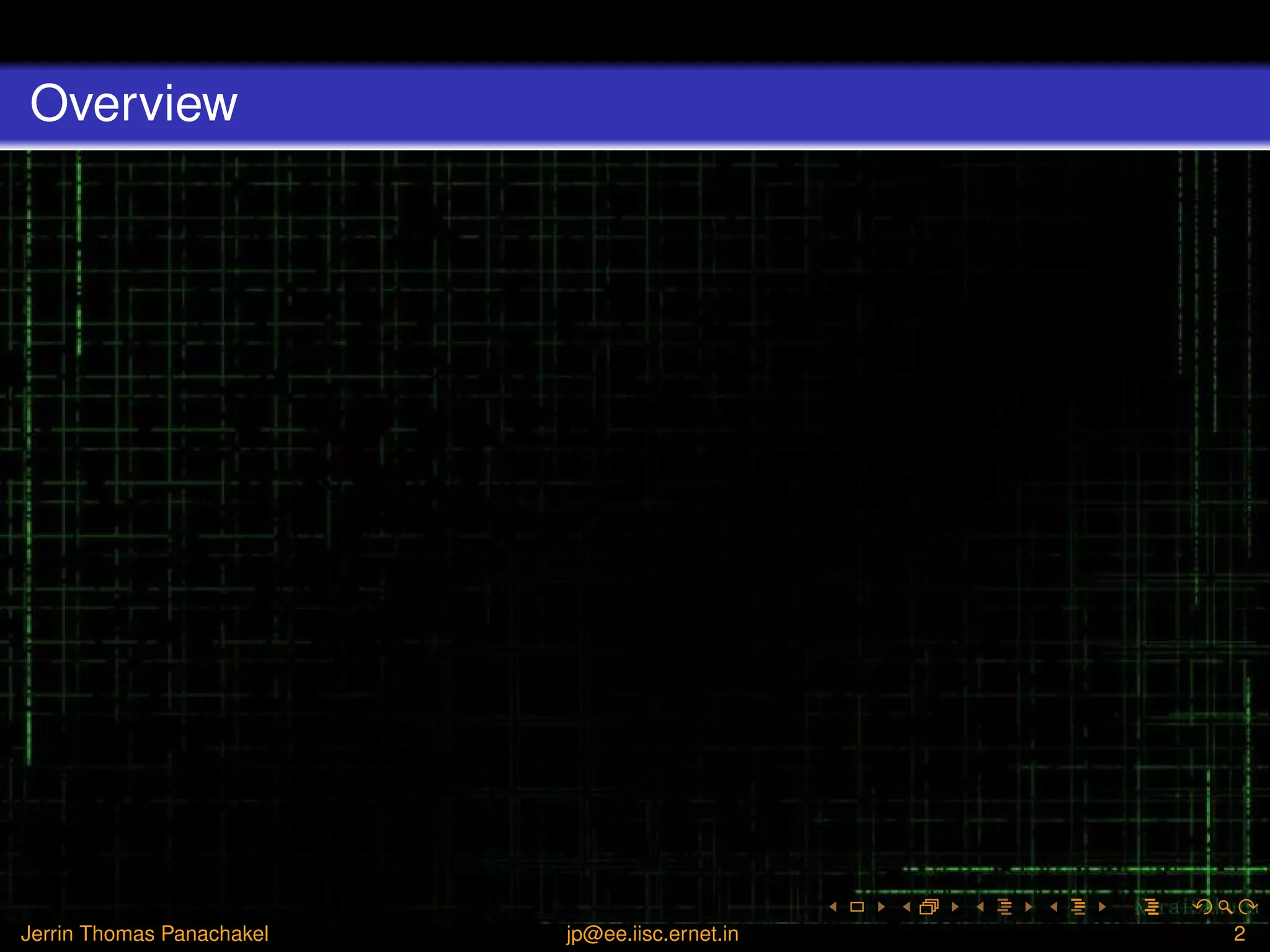Click the last lines icon before undo arrow

1152,907
